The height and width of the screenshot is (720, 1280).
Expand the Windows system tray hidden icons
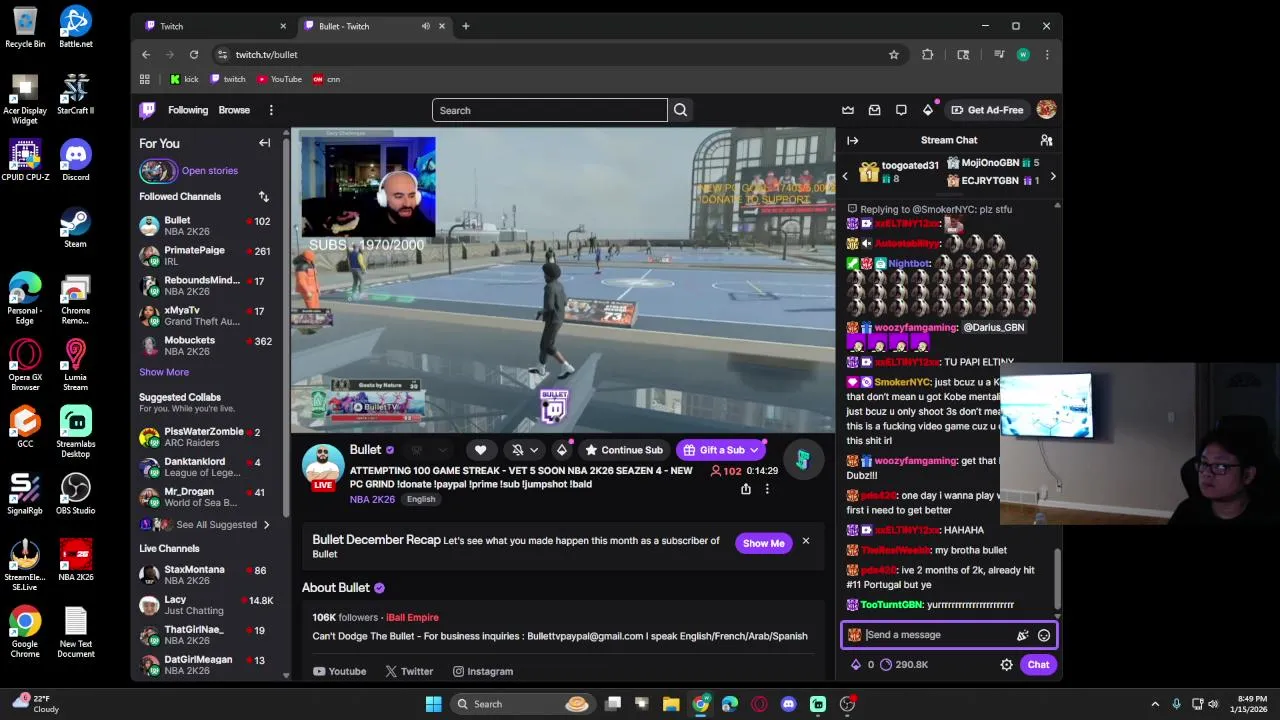click(x=1155, y=704)
